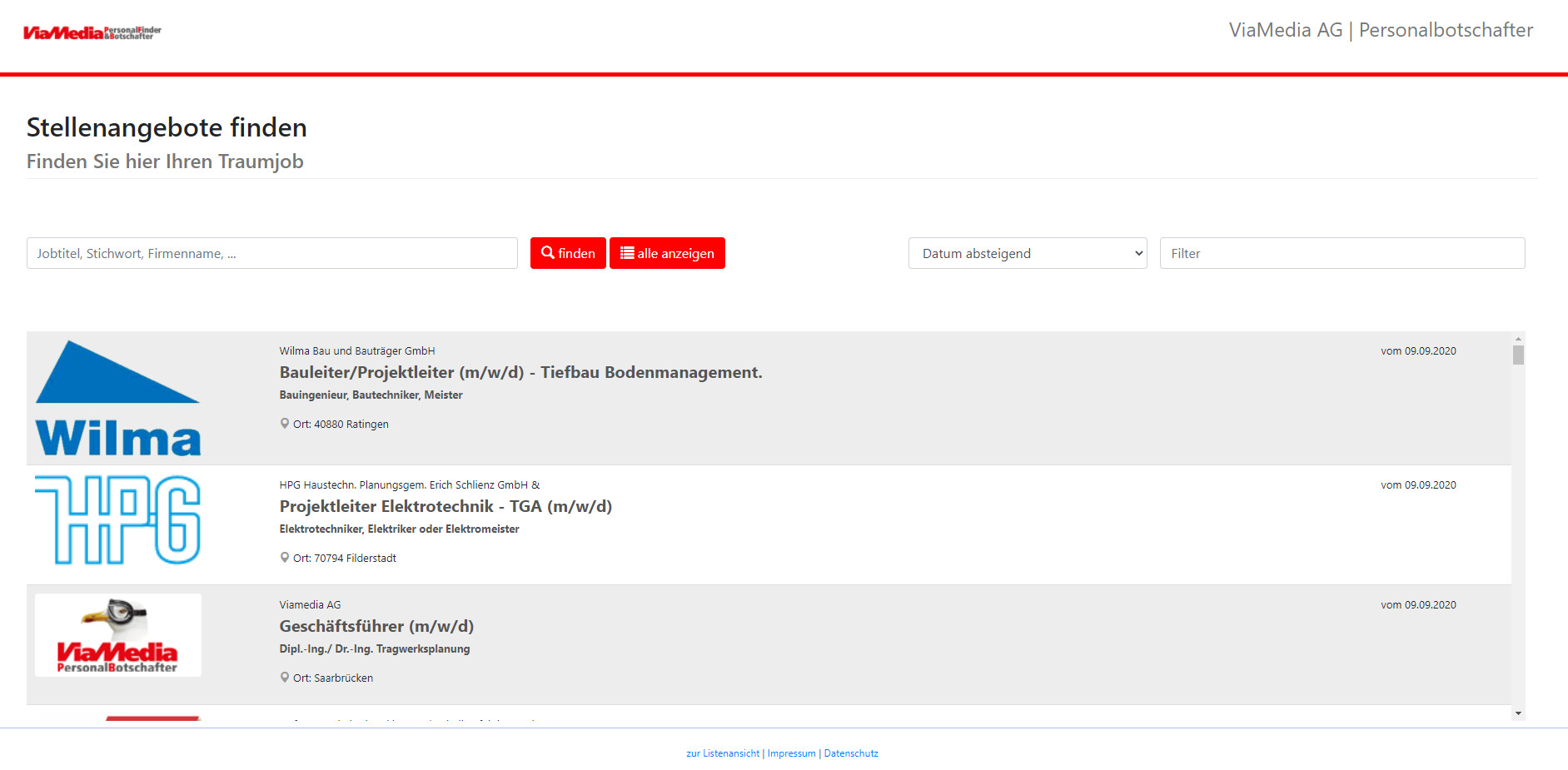Click the location pin icon for Ratingen

285,424
